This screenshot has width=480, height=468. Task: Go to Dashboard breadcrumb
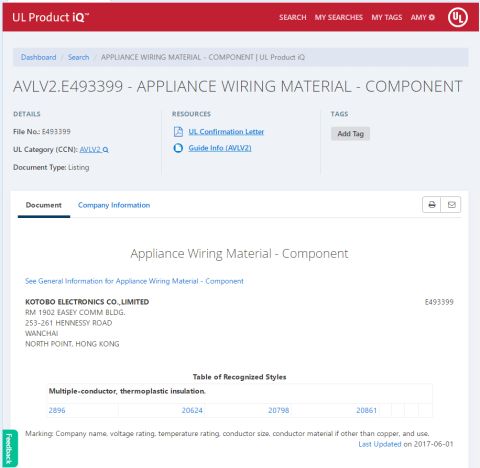tap(39, 57)
